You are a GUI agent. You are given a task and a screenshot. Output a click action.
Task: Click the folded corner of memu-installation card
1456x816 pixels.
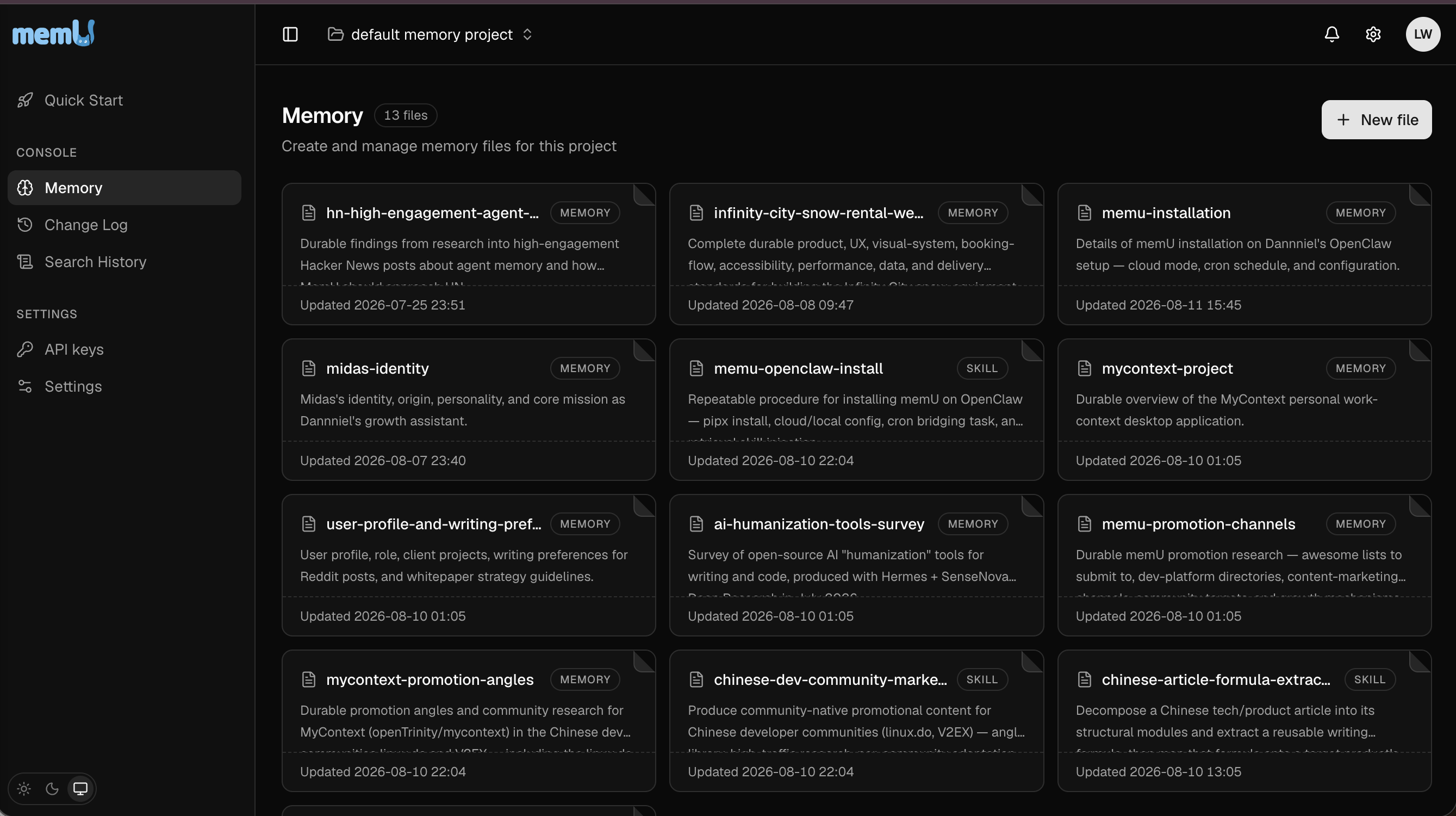click(1420, 194)
